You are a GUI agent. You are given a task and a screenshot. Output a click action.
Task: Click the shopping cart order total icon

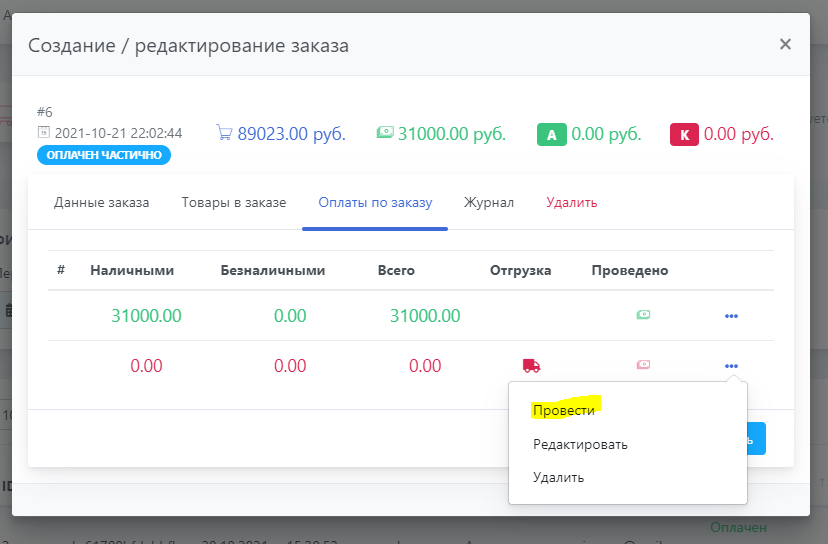point(224,133)
